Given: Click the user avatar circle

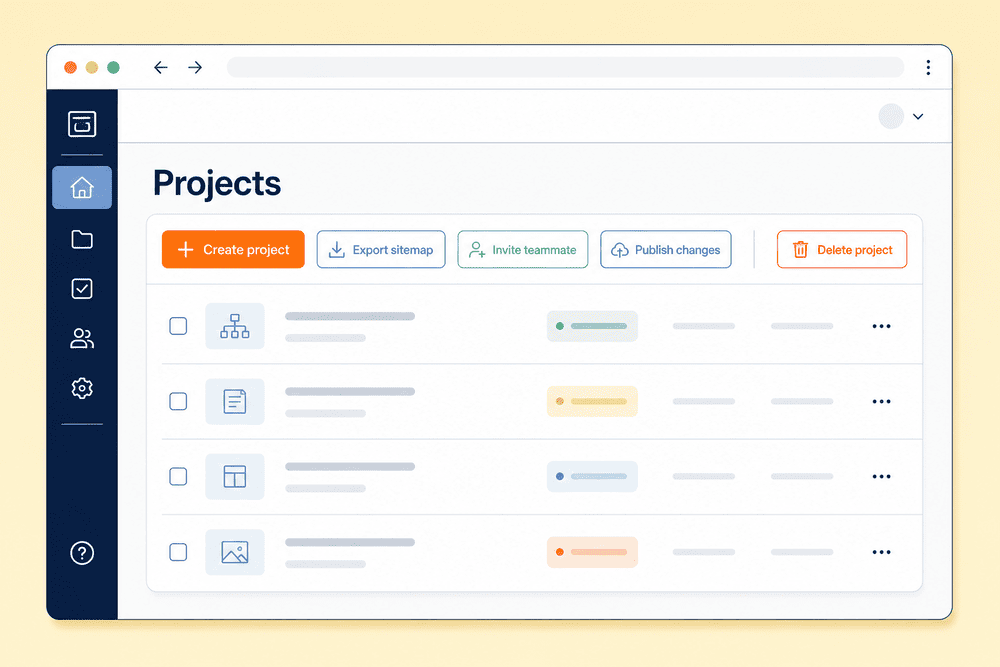Looking at the screenshot, I should click(891, 116).
